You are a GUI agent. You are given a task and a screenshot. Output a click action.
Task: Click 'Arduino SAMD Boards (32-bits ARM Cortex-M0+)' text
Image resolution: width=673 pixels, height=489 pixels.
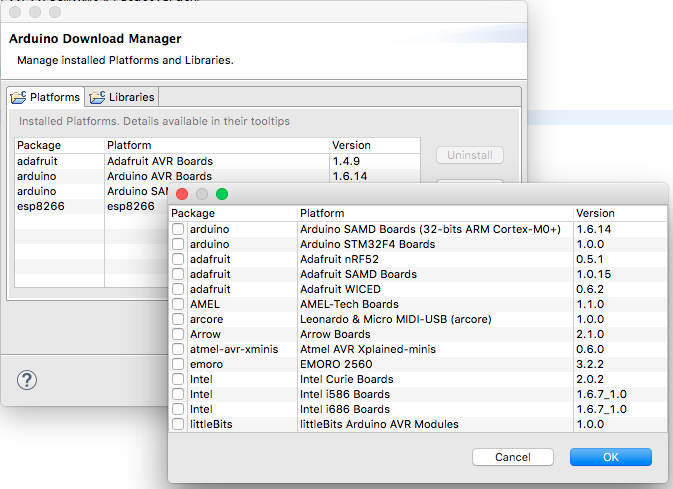point(430,229)
